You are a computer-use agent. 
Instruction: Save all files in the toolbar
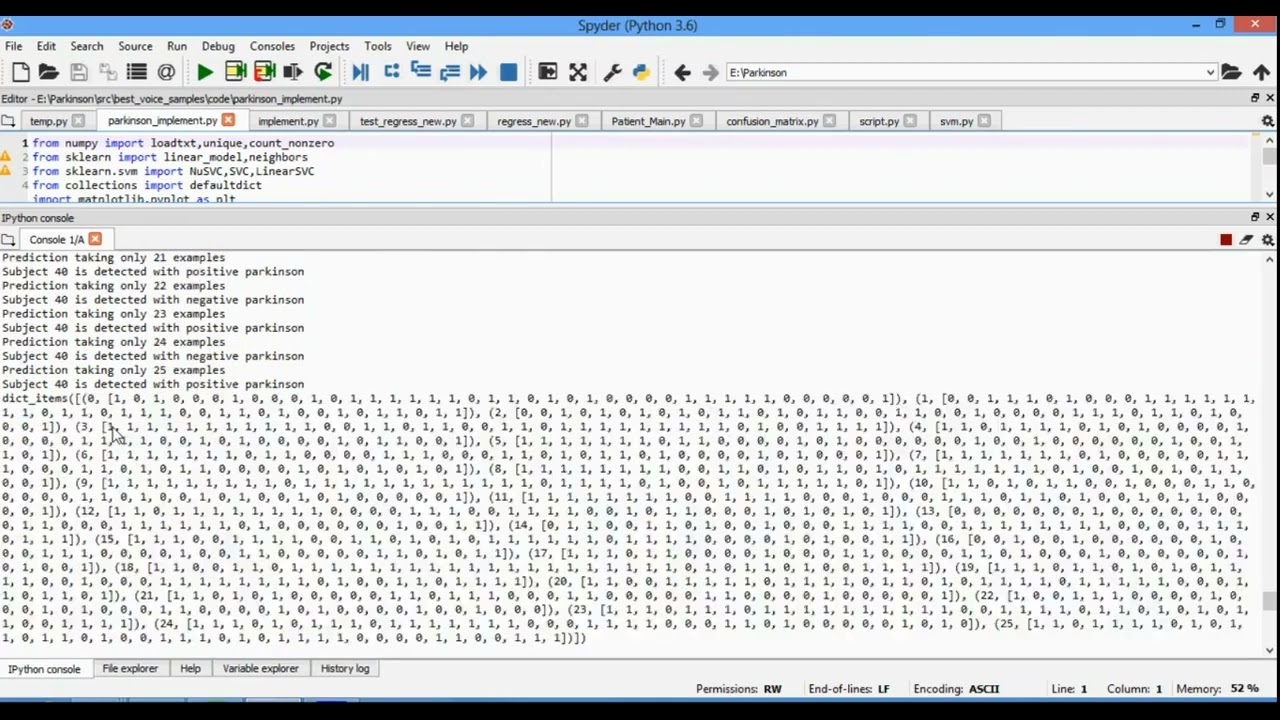pos(108,72)
